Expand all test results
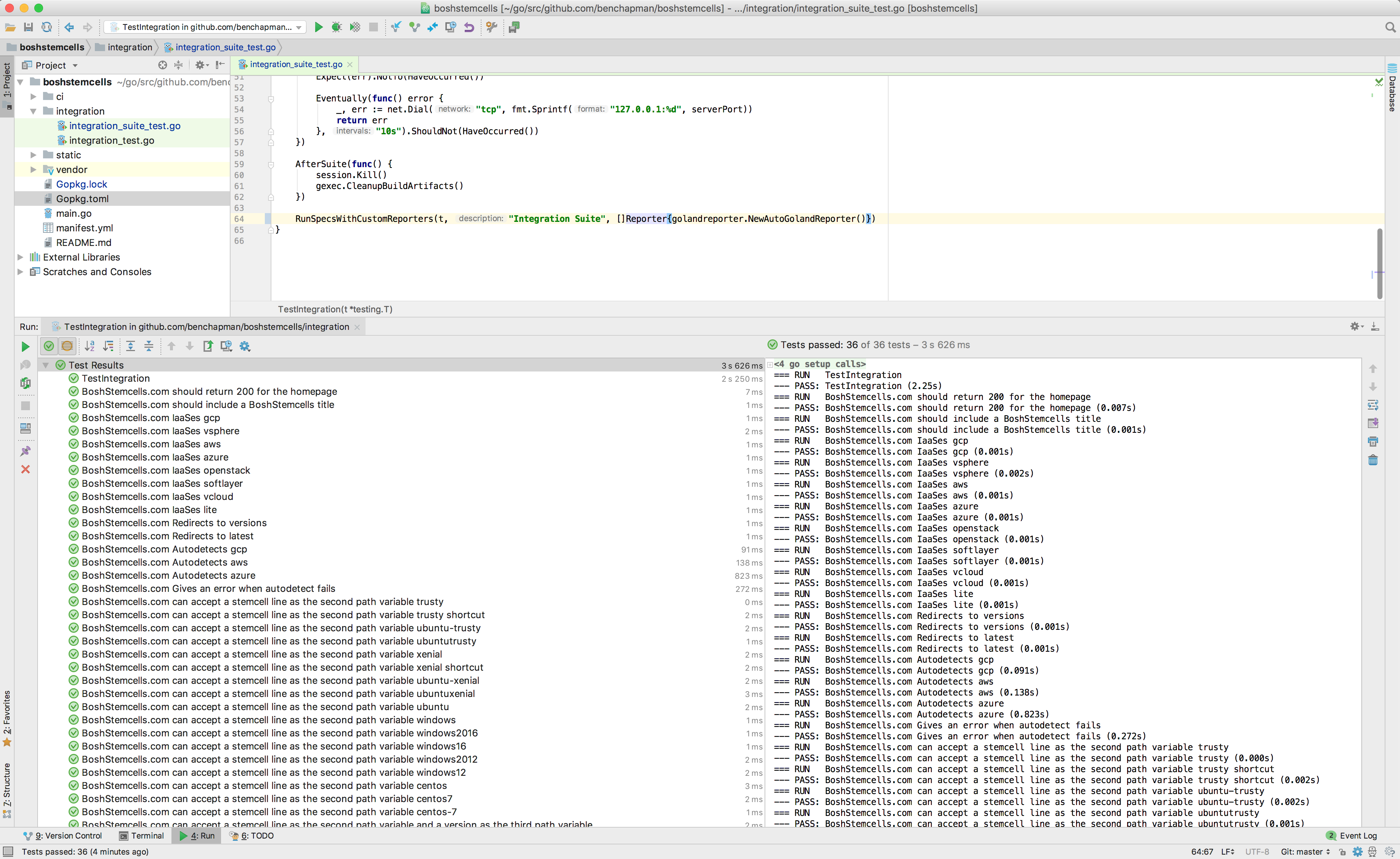The image size is (1400, 859). pyautogui.click(x=130, y=346)
